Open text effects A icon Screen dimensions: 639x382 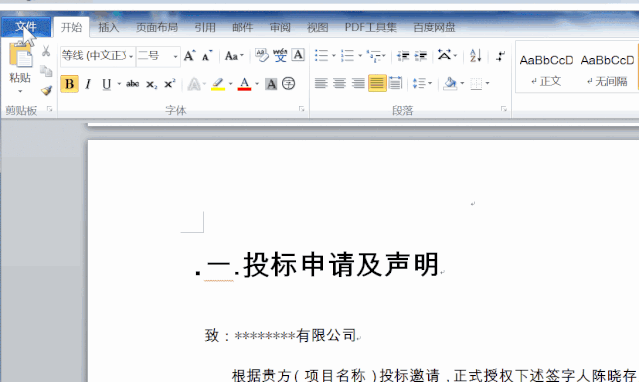pos(194,84)
